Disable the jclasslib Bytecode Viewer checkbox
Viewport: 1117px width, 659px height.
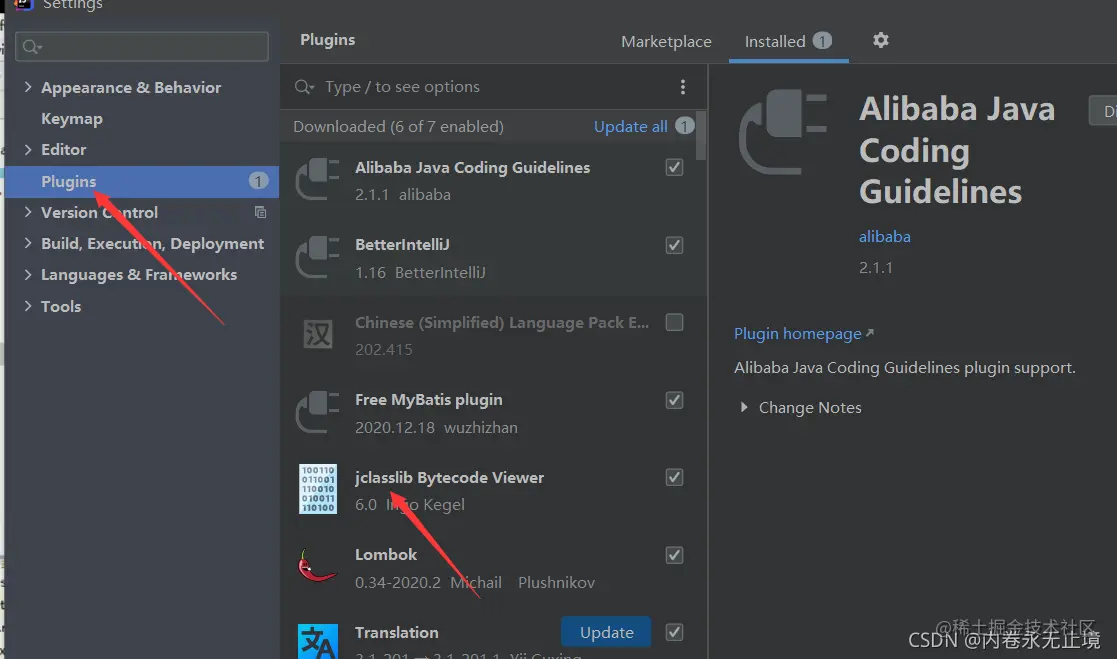pyautogui.click(x=674, y=477)
